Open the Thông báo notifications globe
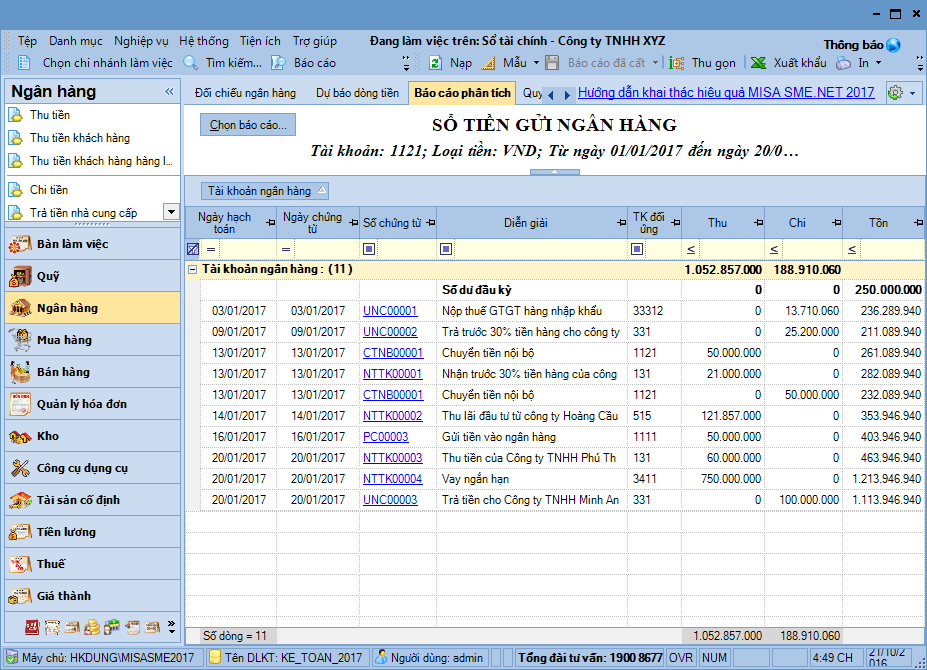This screenshot has width=927, height=670. click(893, 45)
